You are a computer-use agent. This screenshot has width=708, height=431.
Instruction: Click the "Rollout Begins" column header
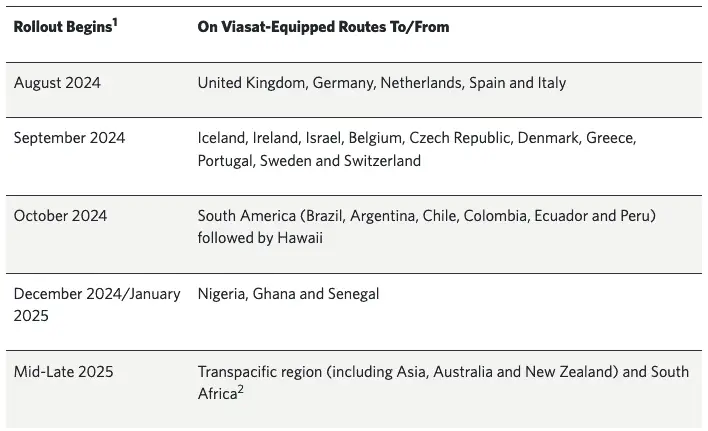(x=61, y=27)
